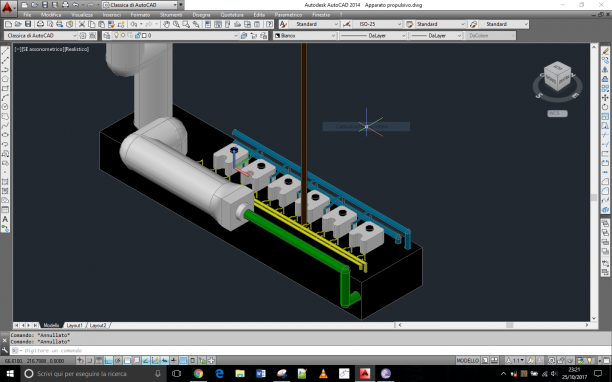612x382 pixels.
Task: Open the linetype DaLayer dropdown
Action: (373, 36)
